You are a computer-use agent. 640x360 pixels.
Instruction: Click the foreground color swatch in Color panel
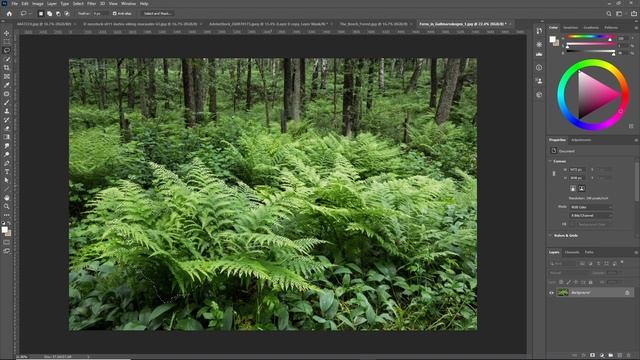tap(552, 39)
